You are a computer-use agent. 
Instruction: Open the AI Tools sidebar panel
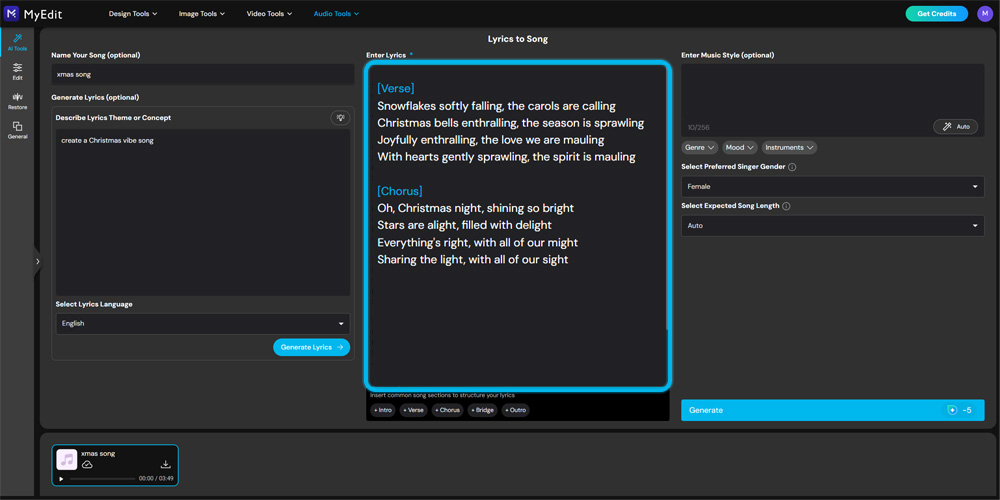click(17, 42)
